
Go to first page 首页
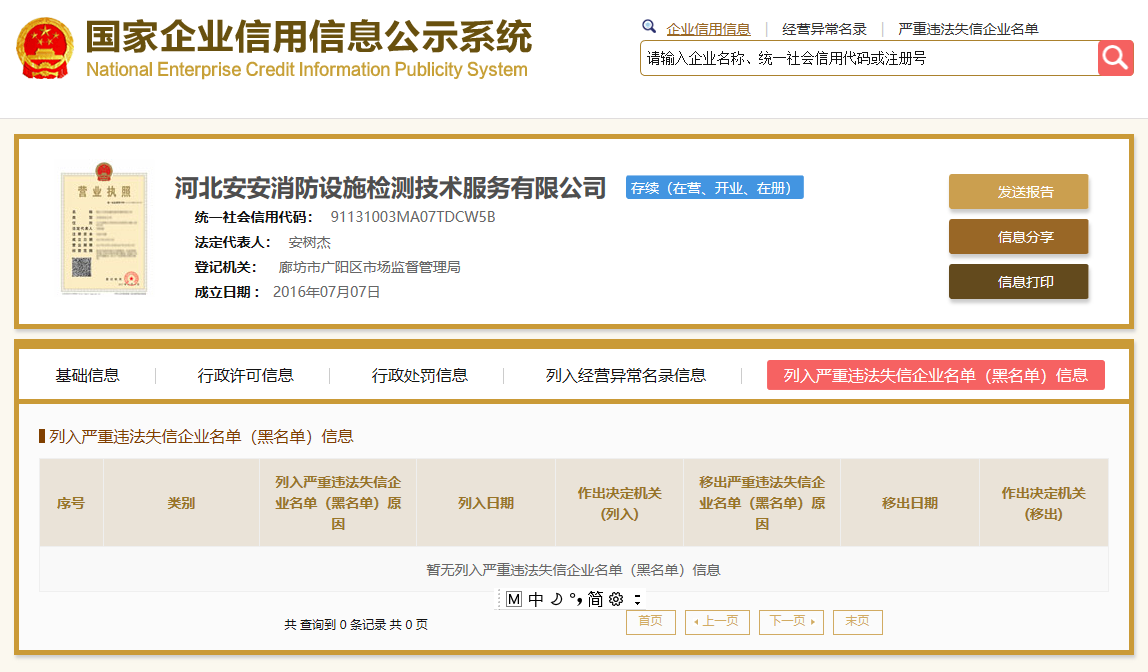[x=651, y=621]
